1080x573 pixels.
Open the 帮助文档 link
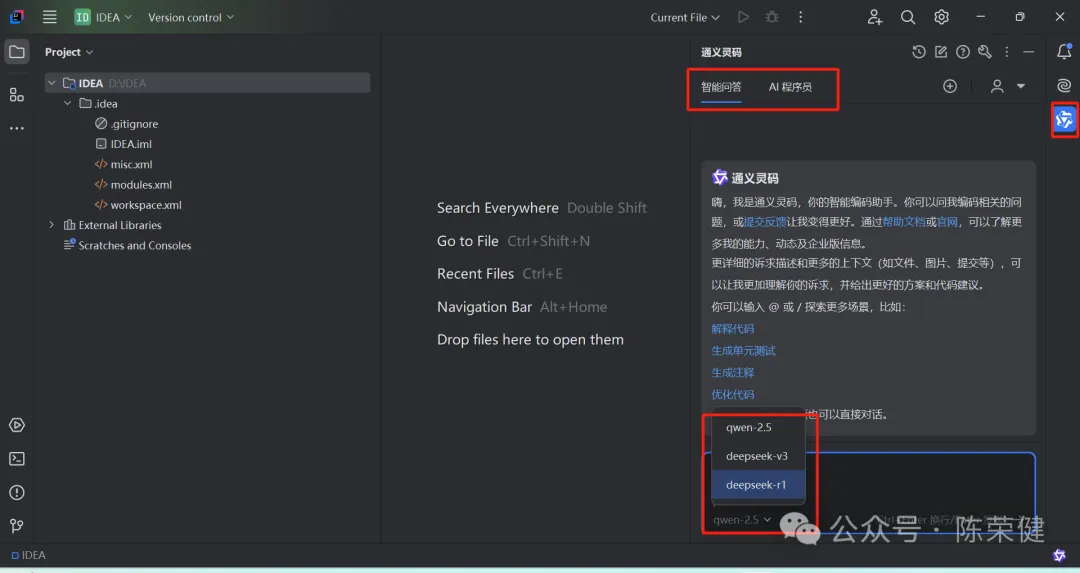[904, 222]
